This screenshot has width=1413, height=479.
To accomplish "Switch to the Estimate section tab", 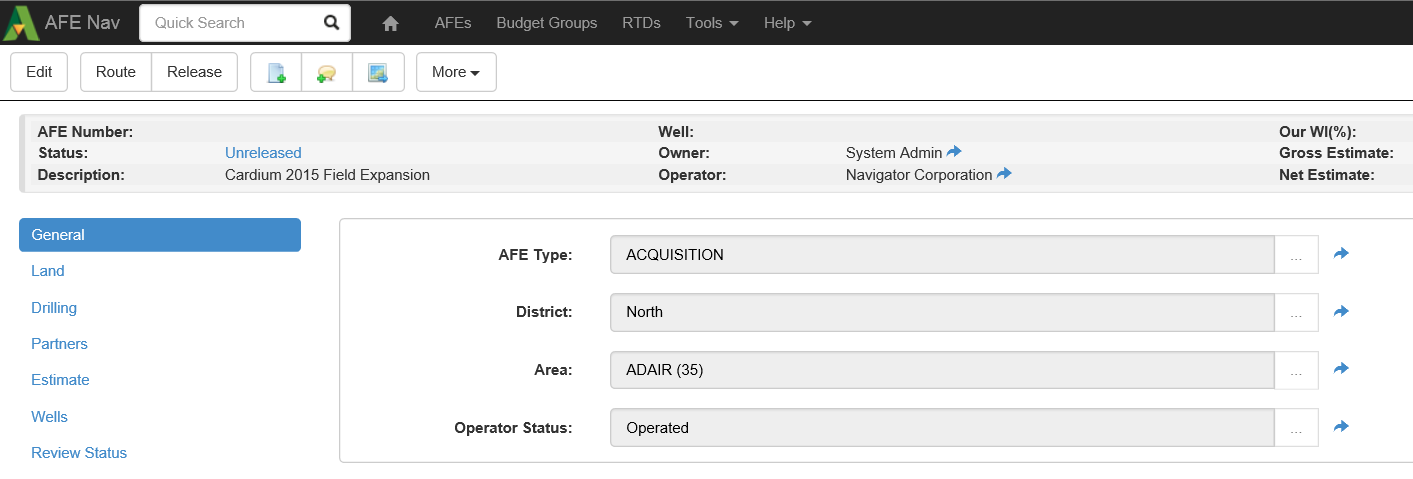I will [60, 380].
